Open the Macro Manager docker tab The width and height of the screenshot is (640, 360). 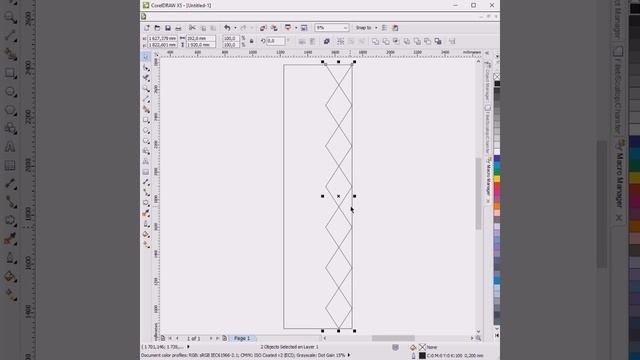pyautogui.click(x=488, y=180)
